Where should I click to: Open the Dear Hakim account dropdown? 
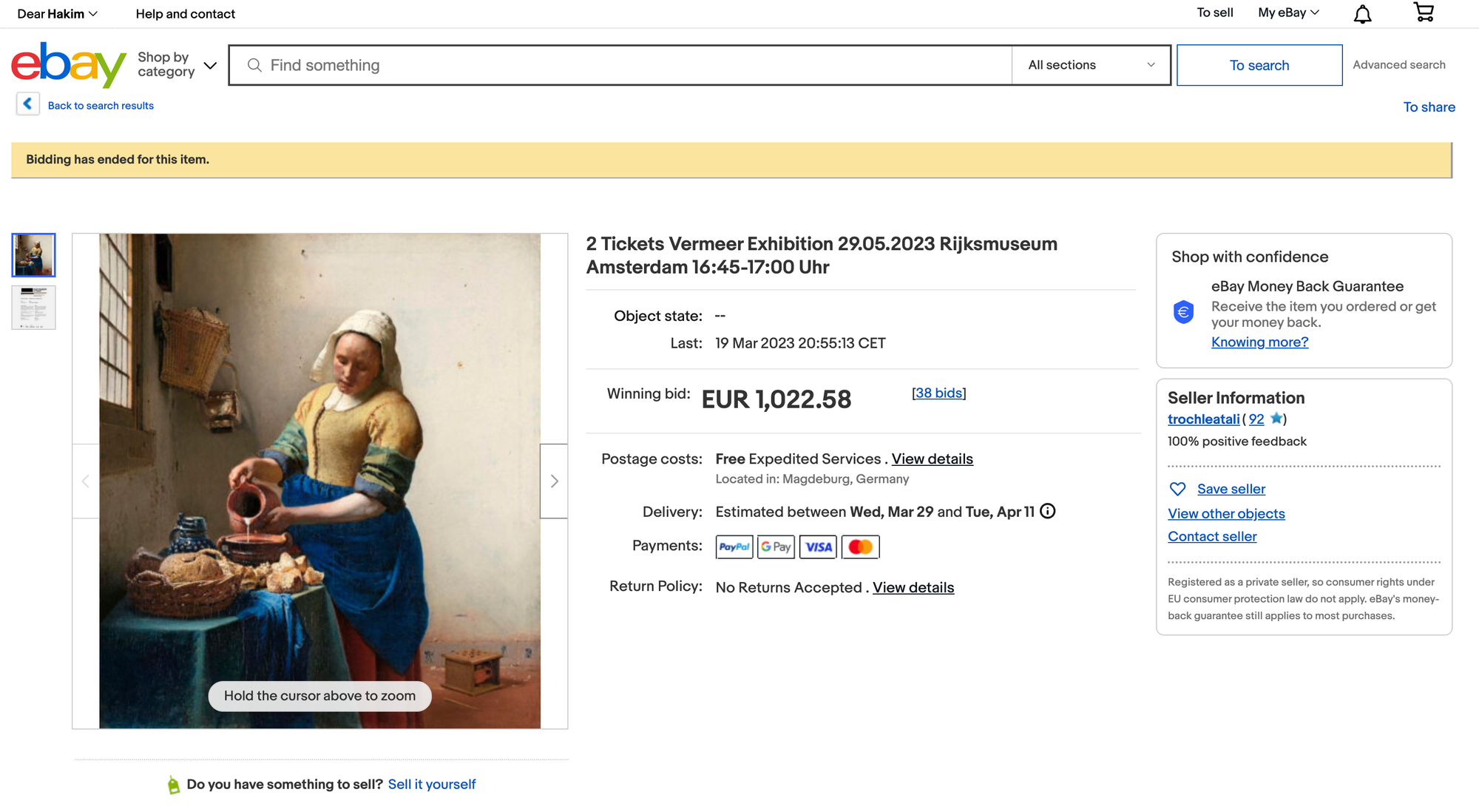coord(57,14)
